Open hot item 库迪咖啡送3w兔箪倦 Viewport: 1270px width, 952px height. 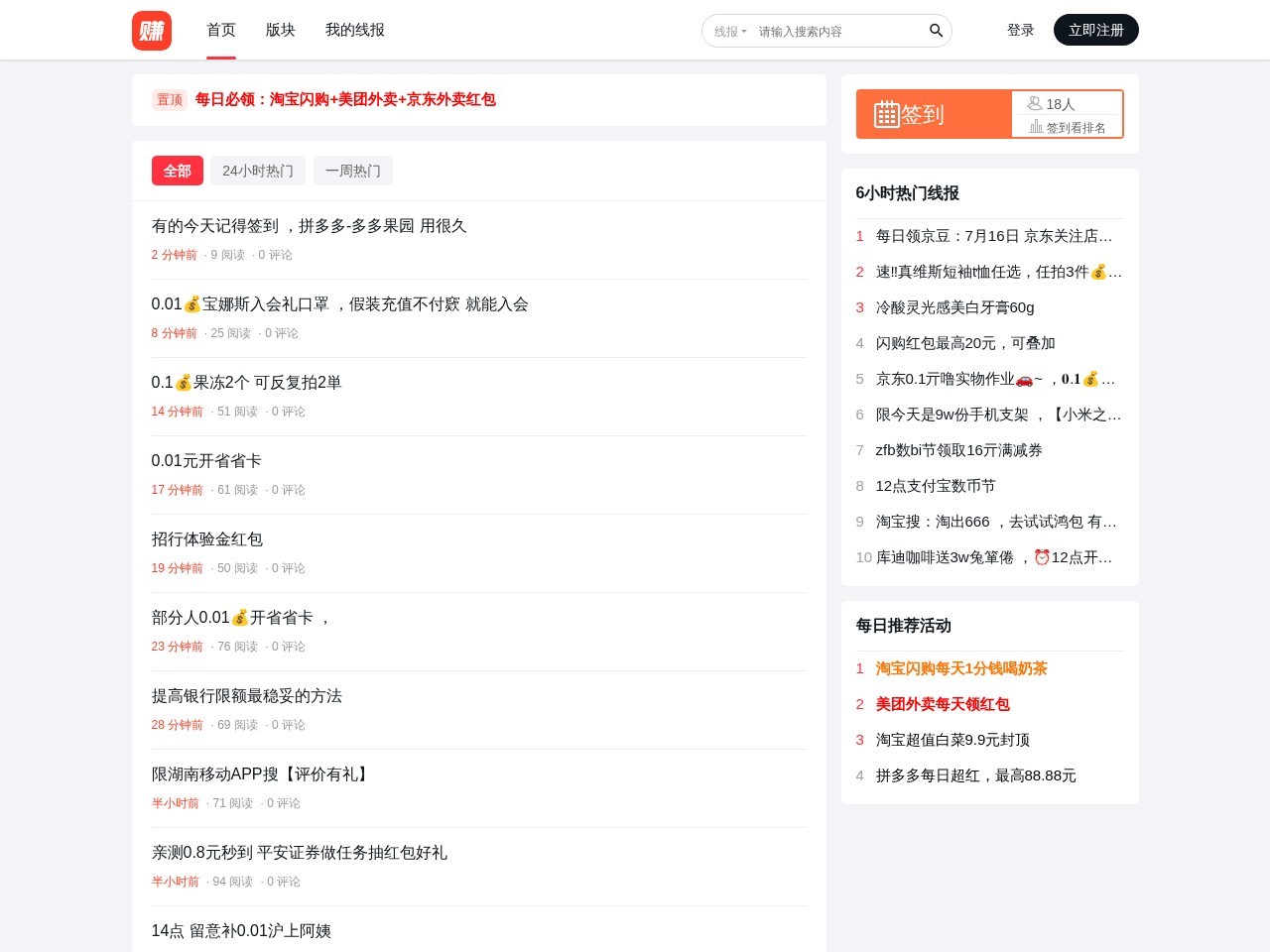pyautogui.click(x=994, y=557)
